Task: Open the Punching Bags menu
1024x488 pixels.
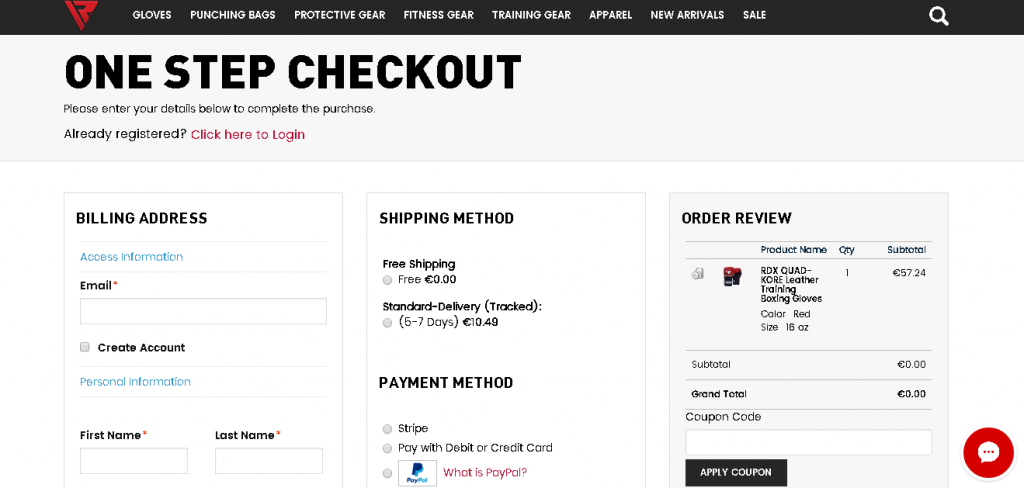Action: (233, 15)
